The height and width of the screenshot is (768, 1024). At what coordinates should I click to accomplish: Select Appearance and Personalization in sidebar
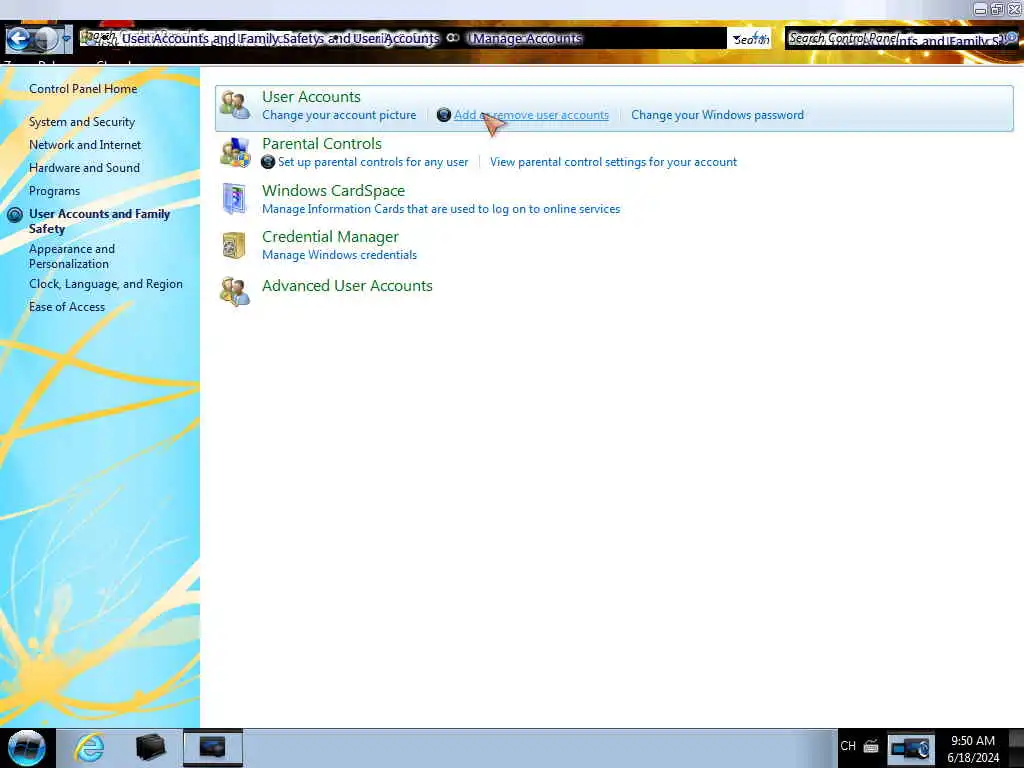pyautogui.click(x=72, y=256)
